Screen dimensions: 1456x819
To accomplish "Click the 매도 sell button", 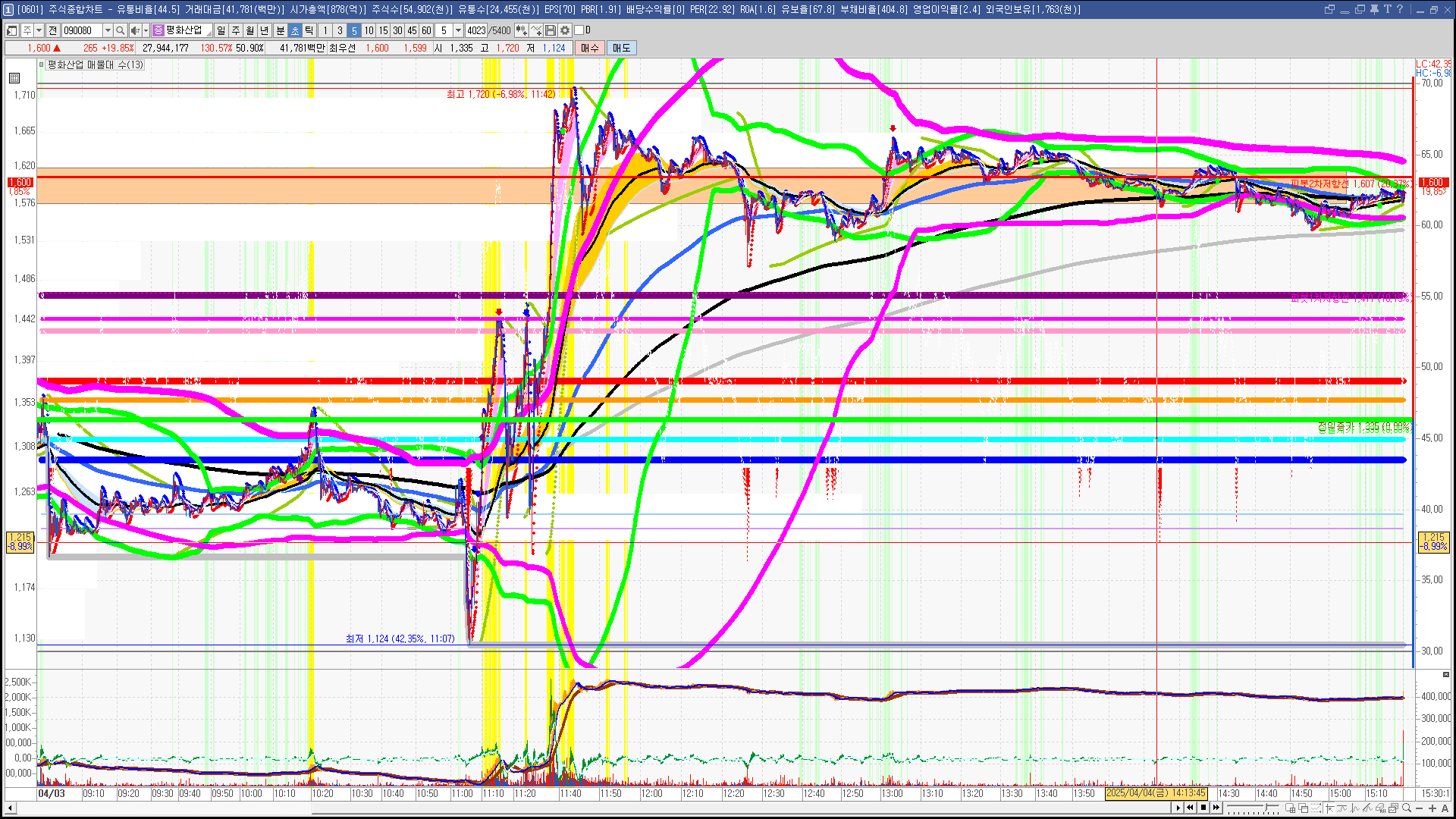I will click(x=622, y=48).
